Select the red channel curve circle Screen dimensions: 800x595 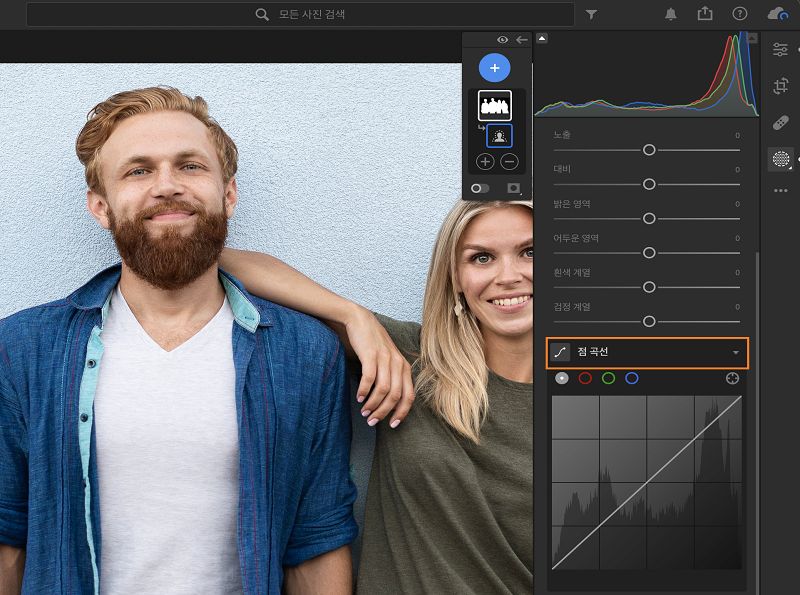[x=585, y=378]
